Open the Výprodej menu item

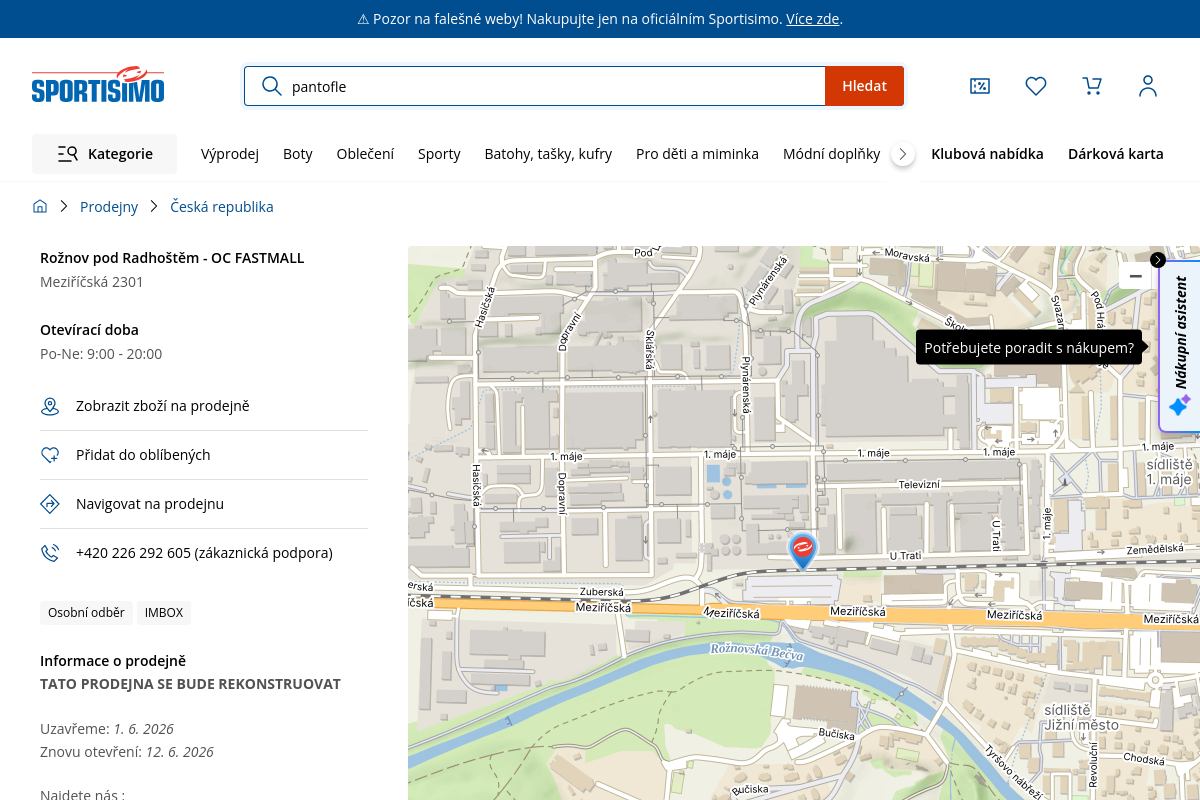230,154
